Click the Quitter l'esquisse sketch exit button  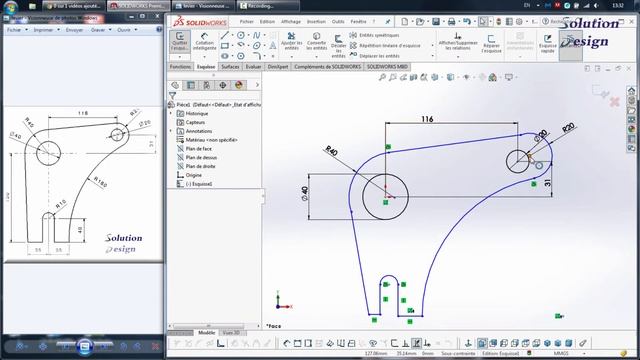click(x=180, y=41)
